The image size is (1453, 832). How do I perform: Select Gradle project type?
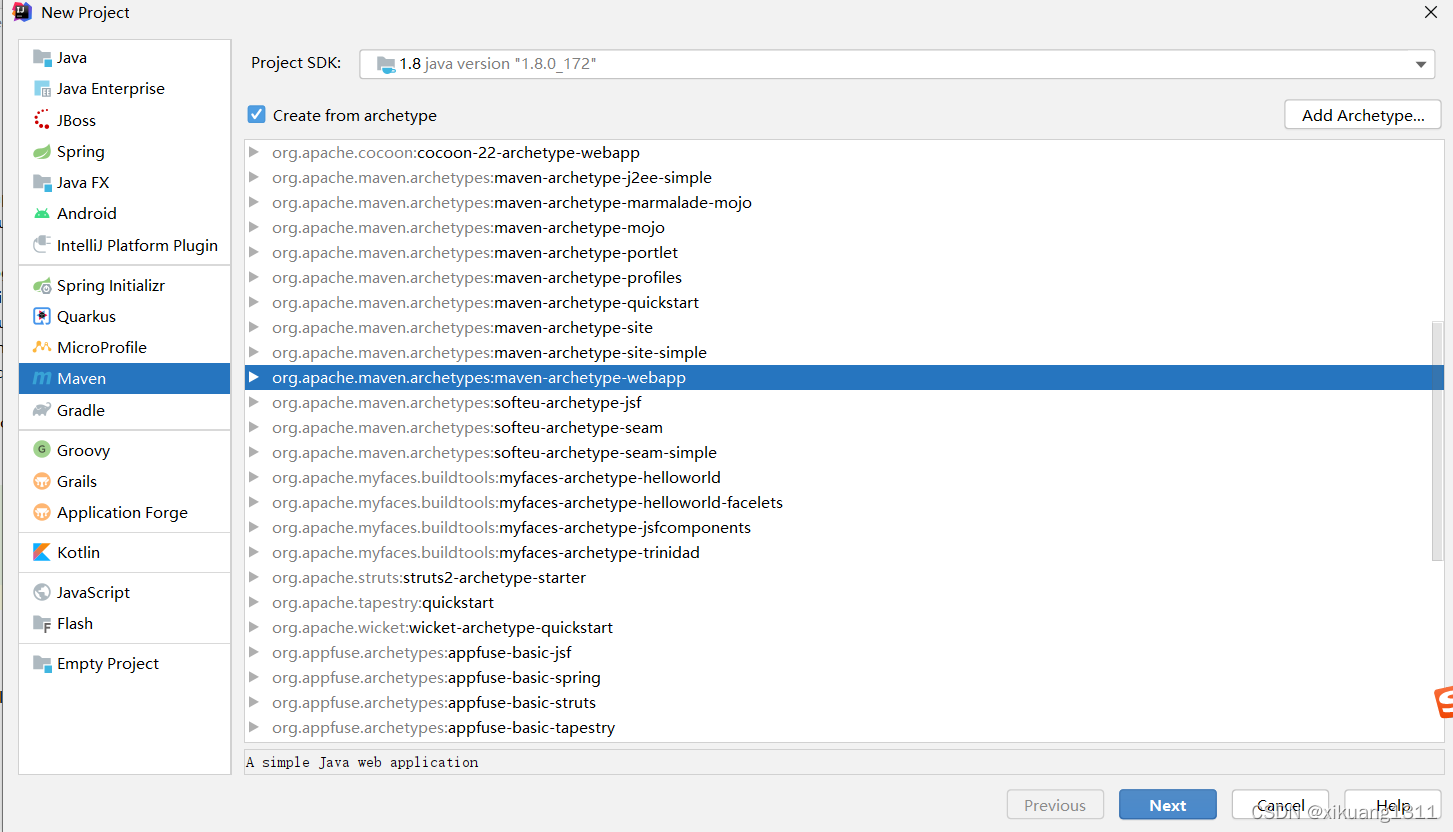[125, 410]
